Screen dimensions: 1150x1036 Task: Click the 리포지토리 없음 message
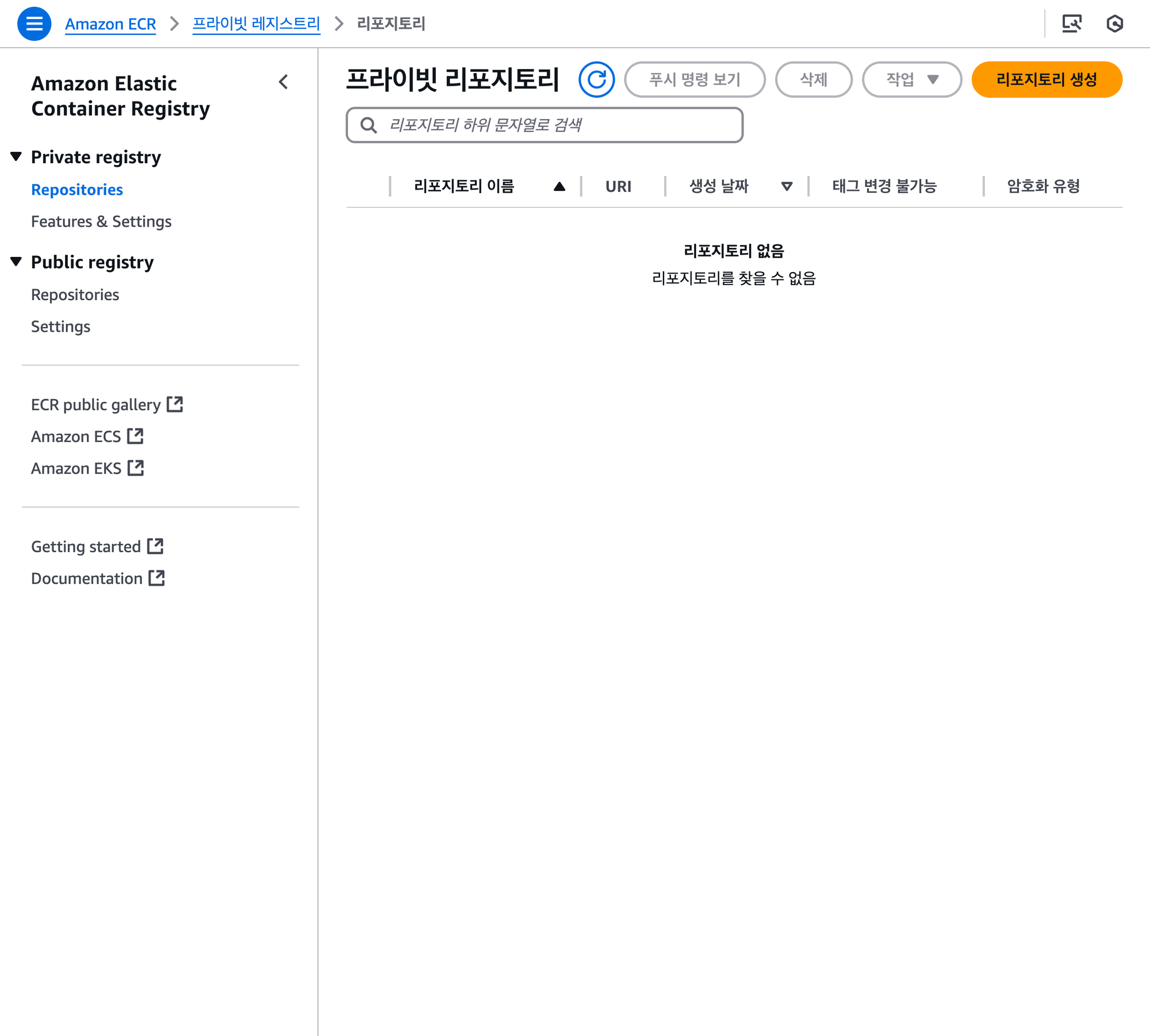(734, 251)
